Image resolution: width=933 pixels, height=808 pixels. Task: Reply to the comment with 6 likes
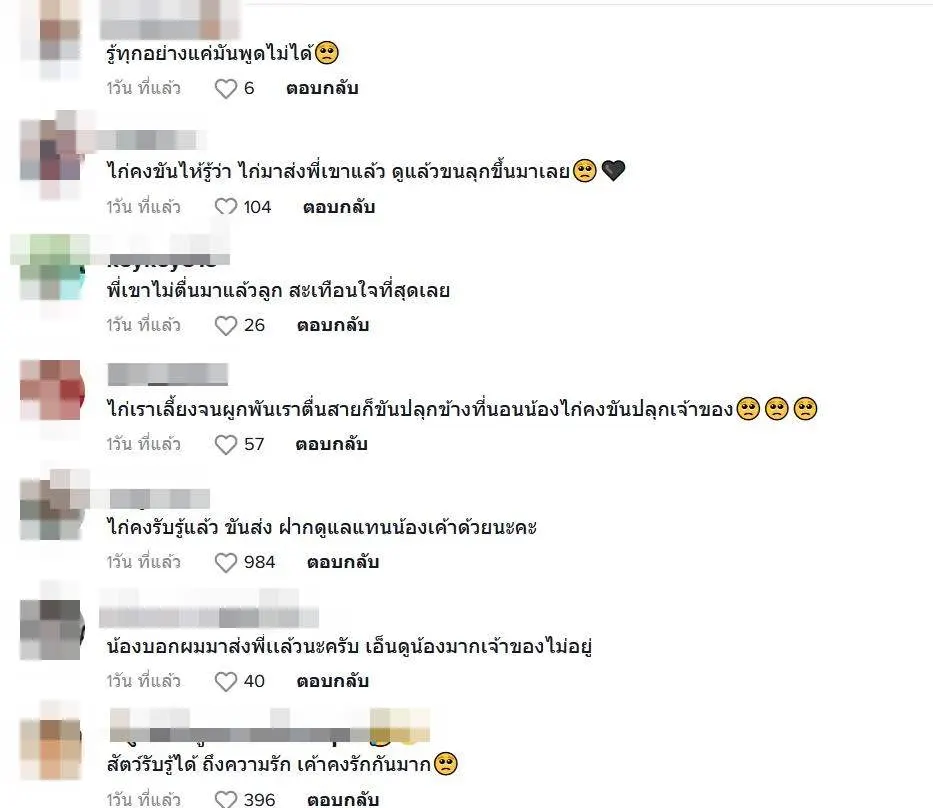click(x=322, y=89)
